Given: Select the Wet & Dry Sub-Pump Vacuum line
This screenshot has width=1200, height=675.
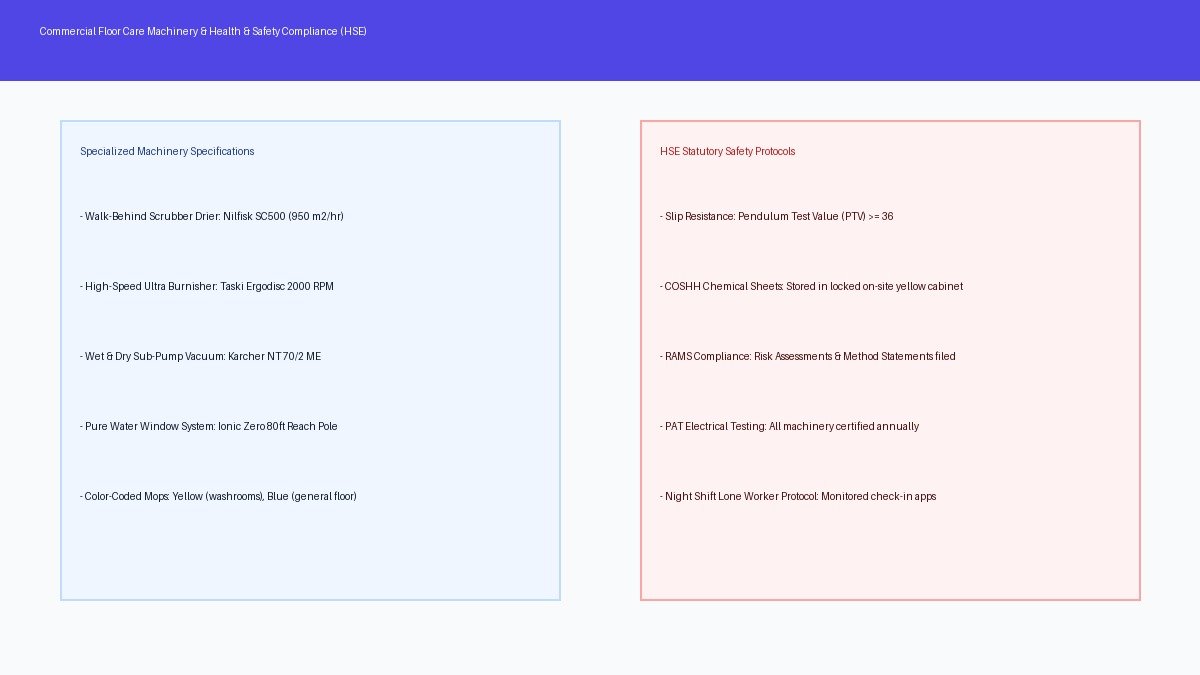Looking at the screenshot, I should pyautogui.click(x=201, y=356).
